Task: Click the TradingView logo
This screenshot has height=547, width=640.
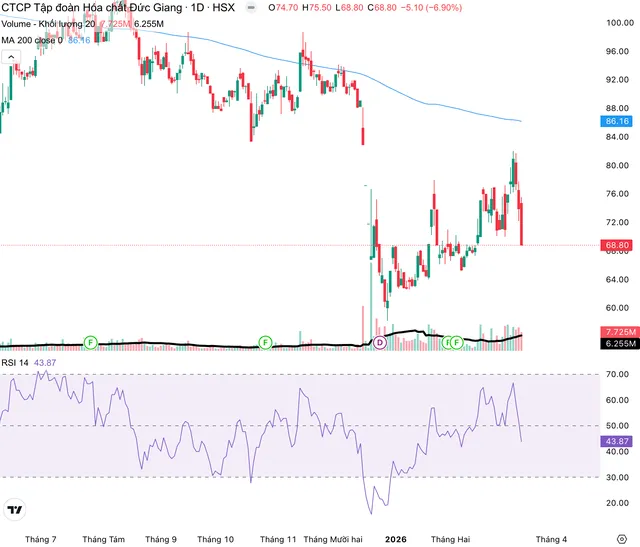Action: click(15, 510)
